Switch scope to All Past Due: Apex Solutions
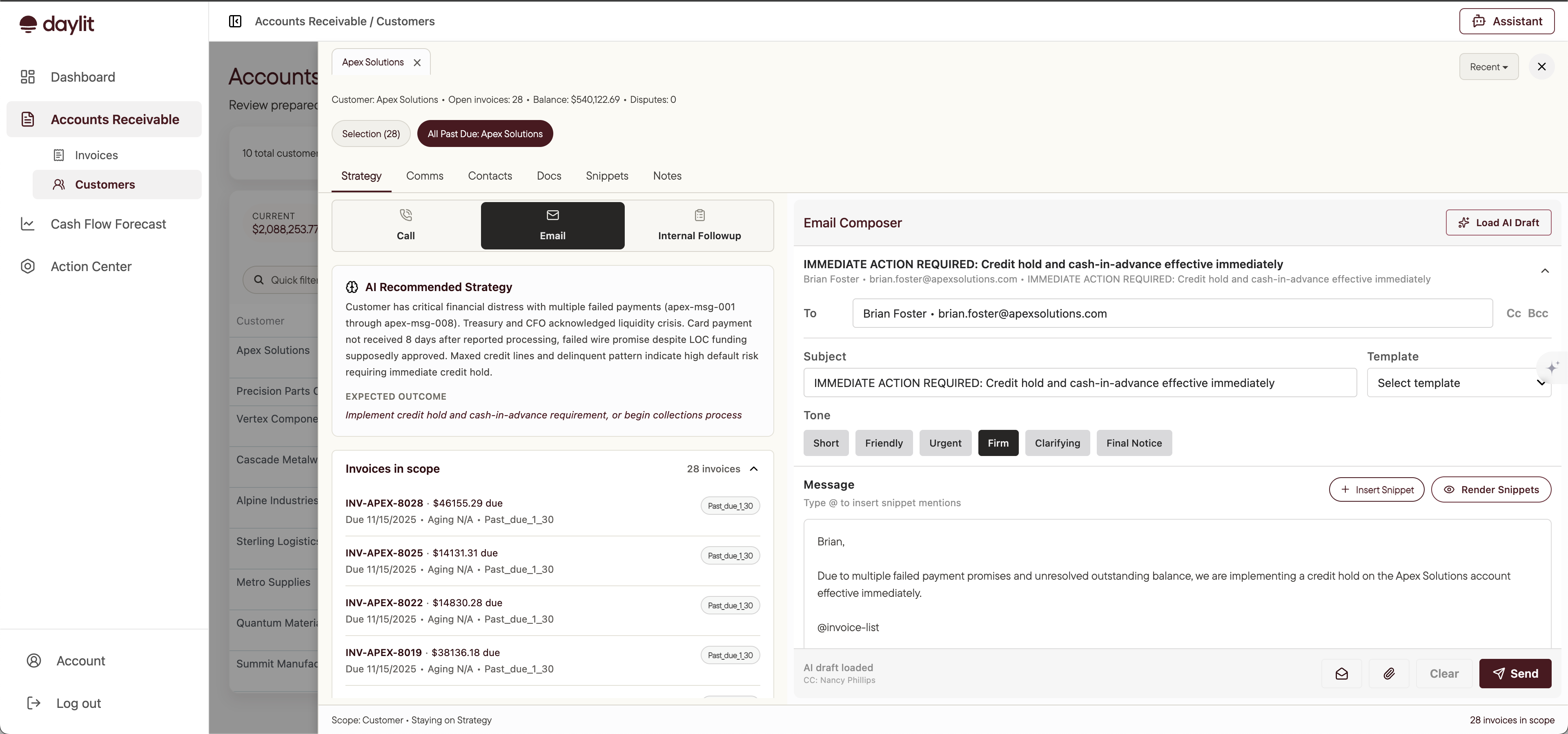The height and width of the screenshot is (734, 1568). [485, 133]
